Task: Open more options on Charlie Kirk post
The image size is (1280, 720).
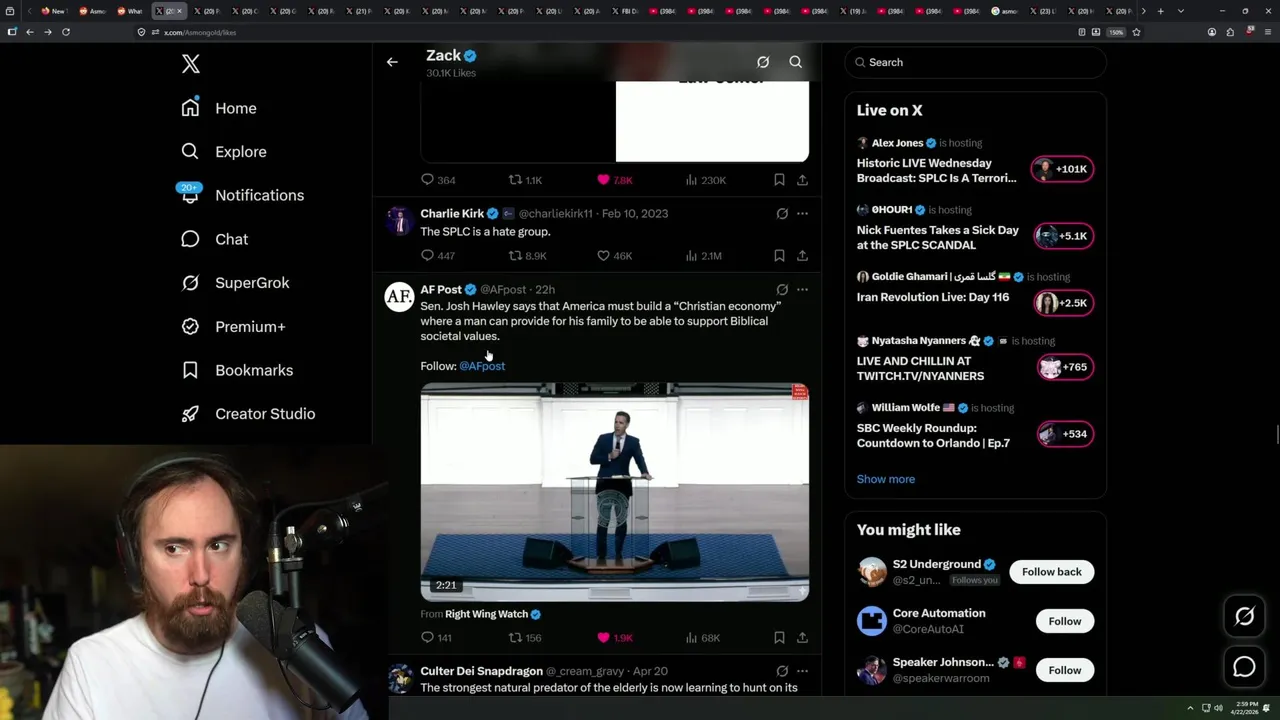Action: click(x=802, y=214)
